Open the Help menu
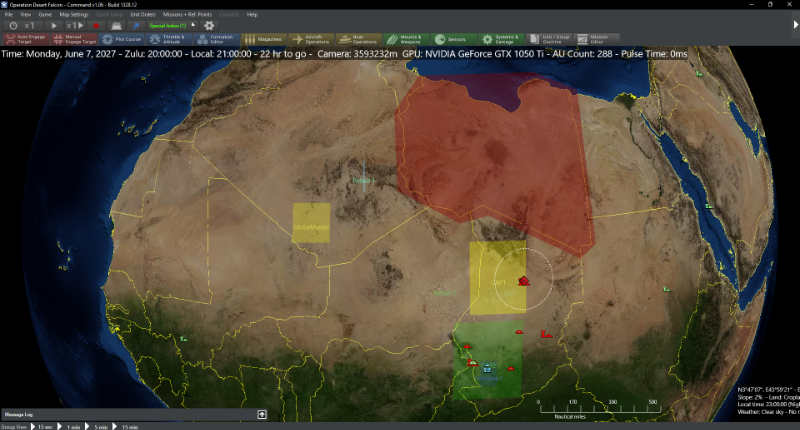Image resolution: width=800 pixels, height=430 pixels. (252, 14)
